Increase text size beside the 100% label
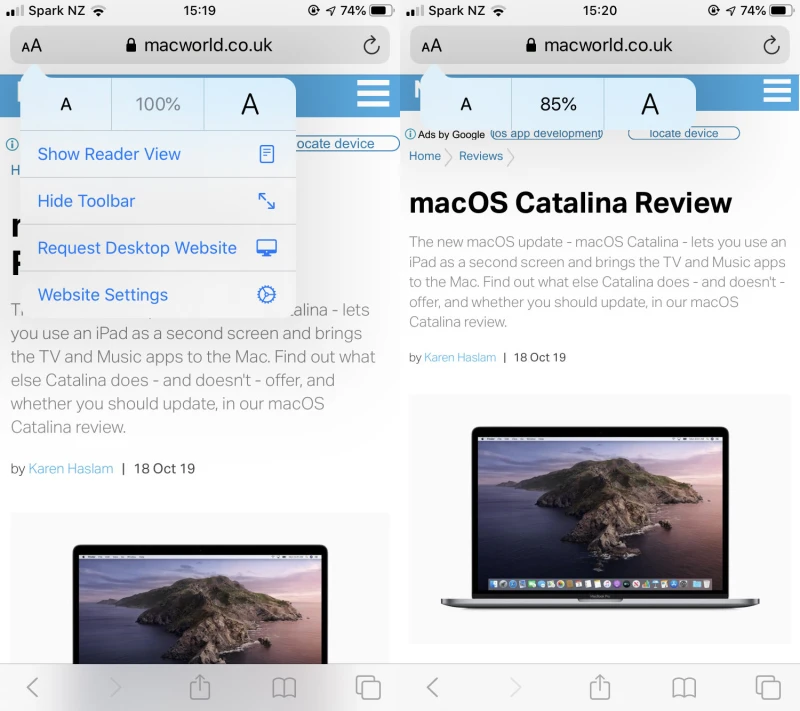 [x=250, y=104]
